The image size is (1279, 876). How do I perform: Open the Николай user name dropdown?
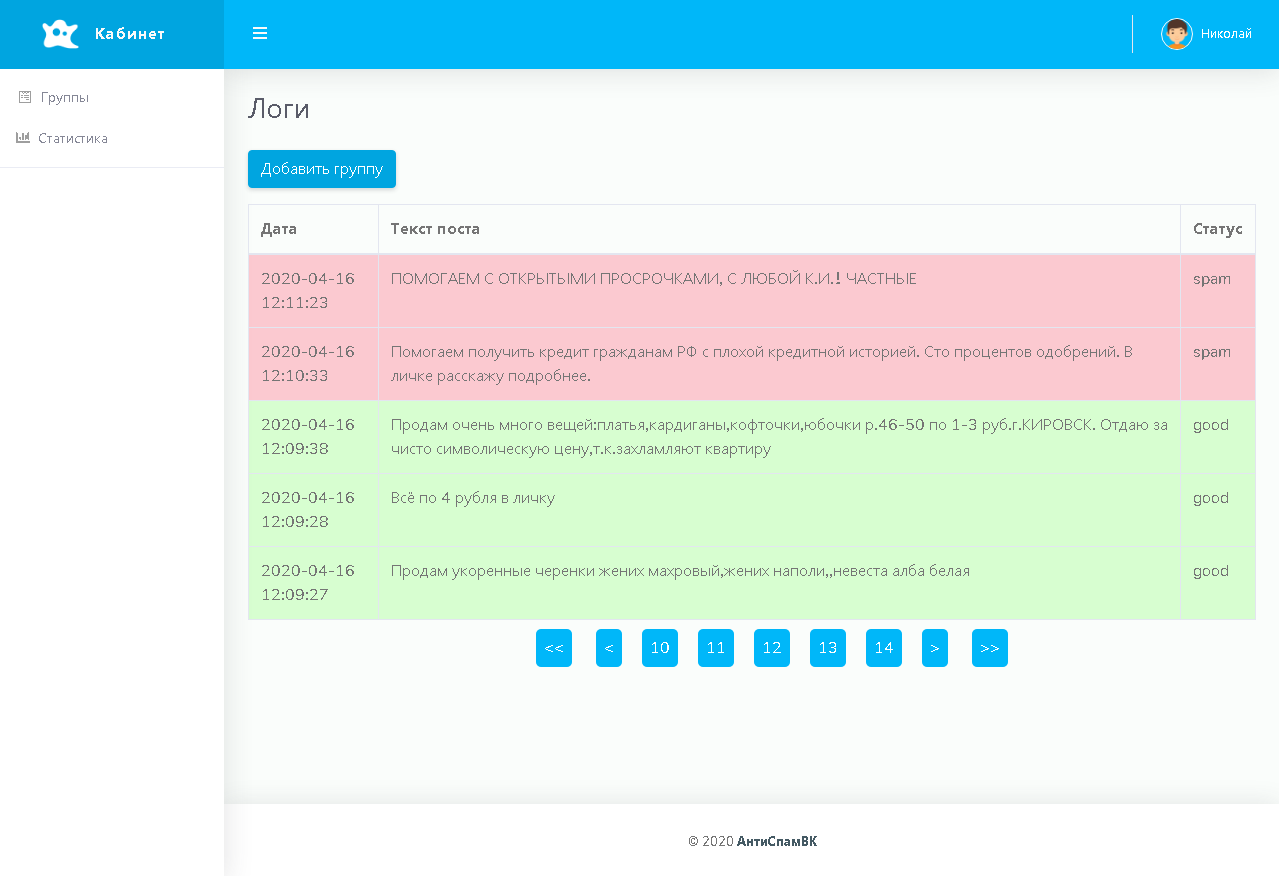(x=1226, y=34)
